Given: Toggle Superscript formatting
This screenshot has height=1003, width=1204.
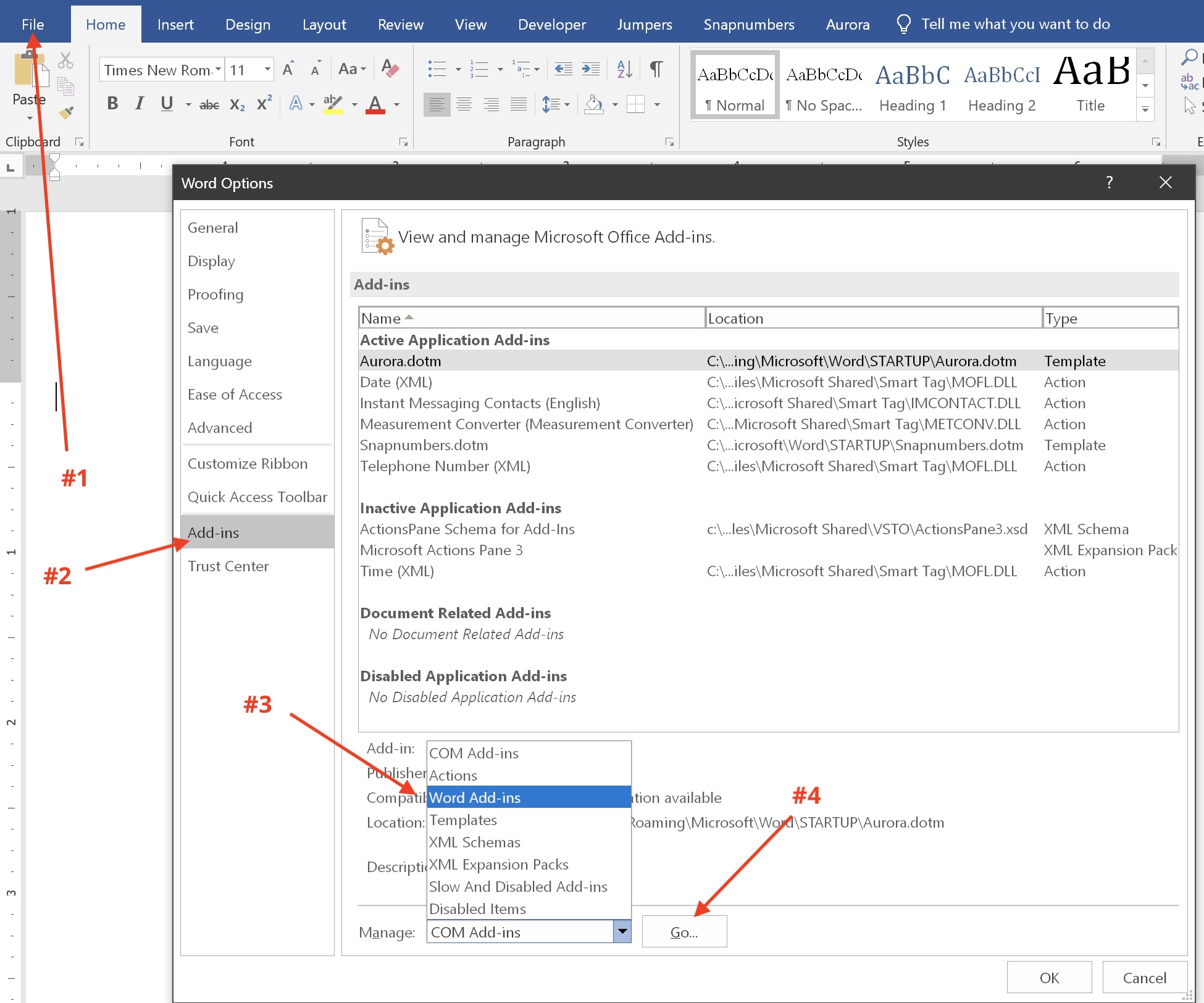Looking at the screenshot, I should coord(264,103).
